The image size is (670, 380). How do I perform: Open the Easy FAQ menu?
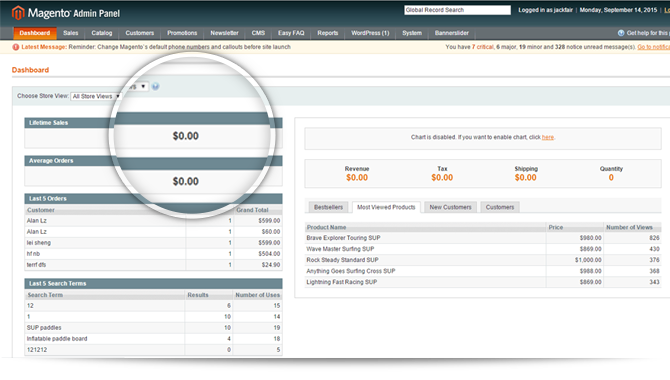[291, 33]
